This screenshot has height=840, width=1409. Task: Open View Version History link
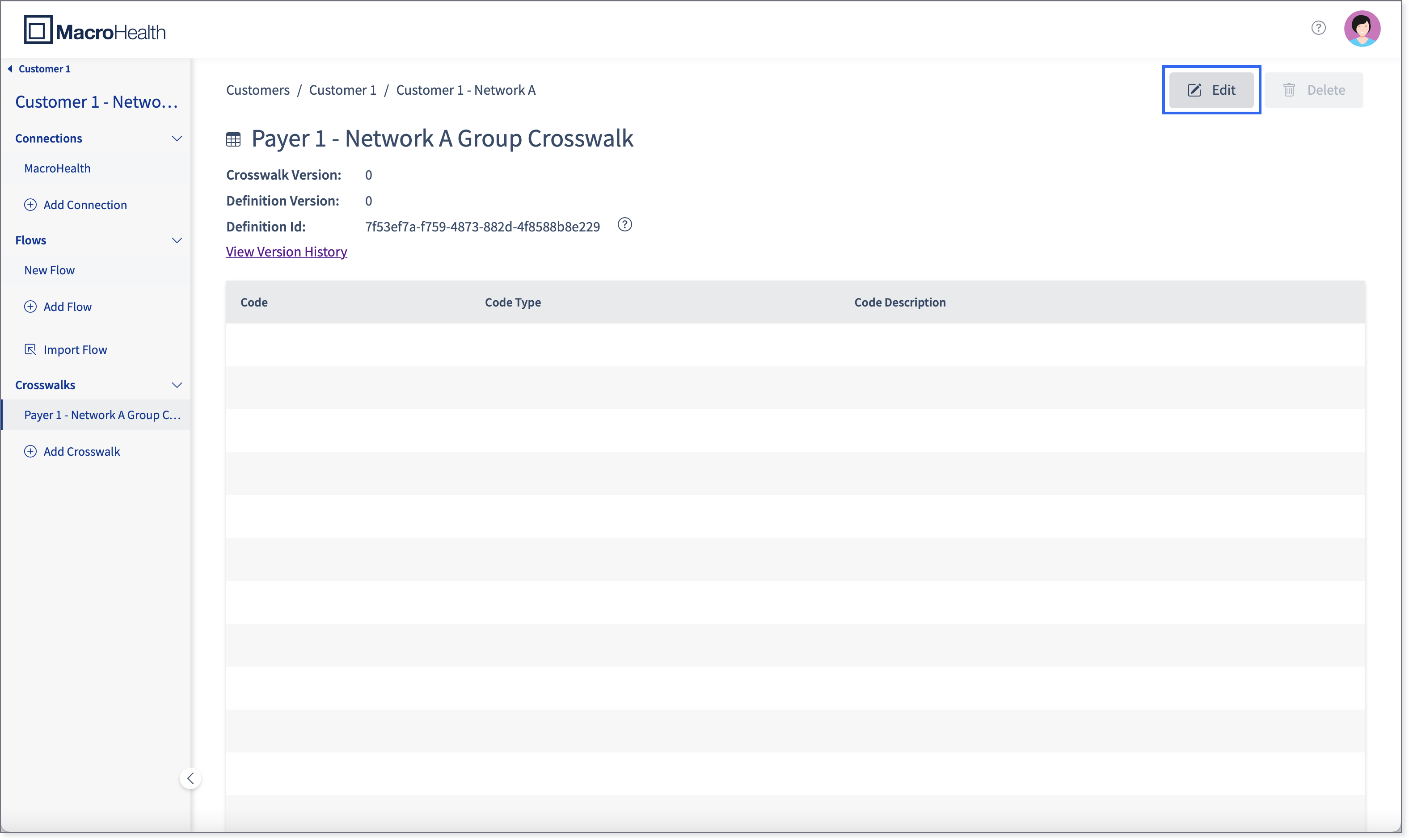tap(287, 252)
